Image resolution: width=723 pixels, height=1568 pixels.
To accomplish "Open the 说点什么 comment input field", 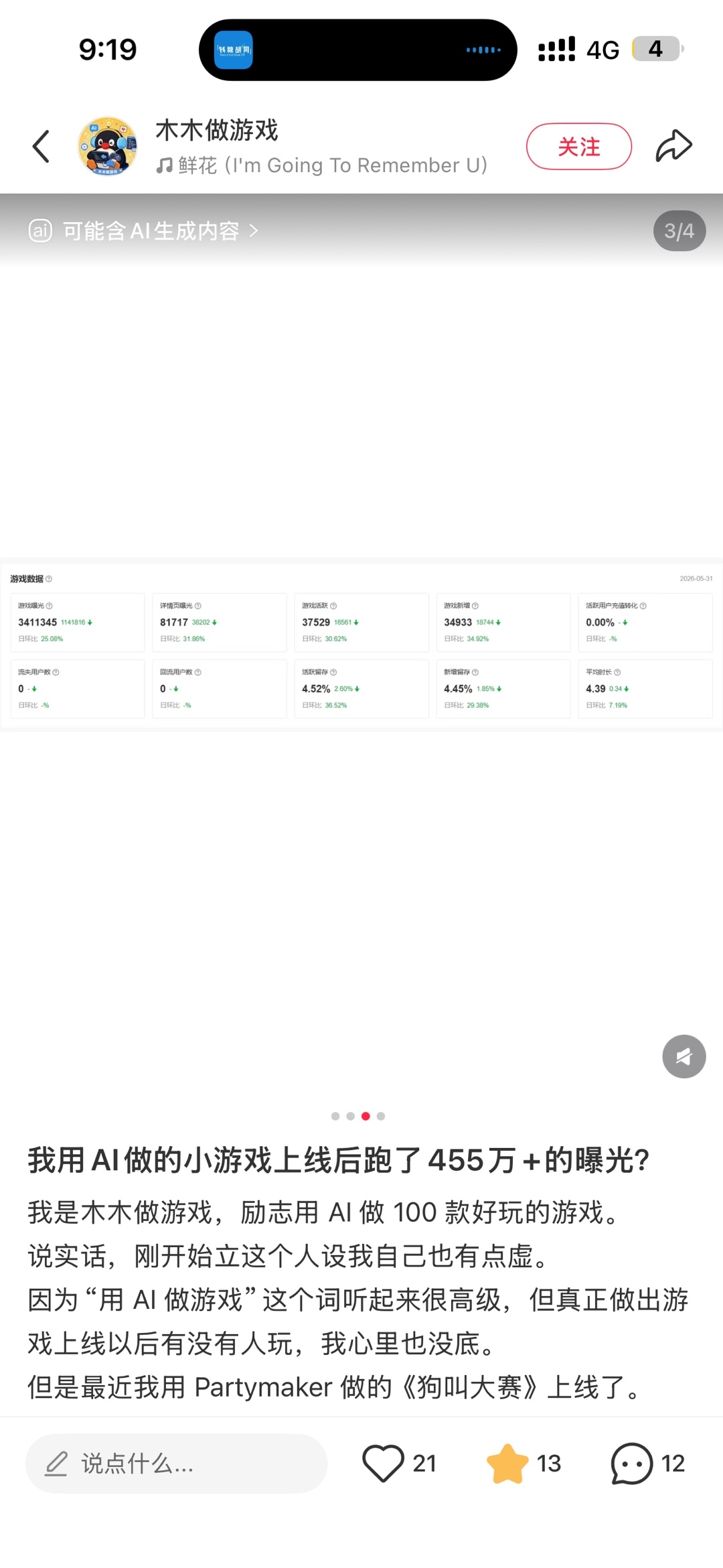I will pyautogui.click(x=176, y=1464).
